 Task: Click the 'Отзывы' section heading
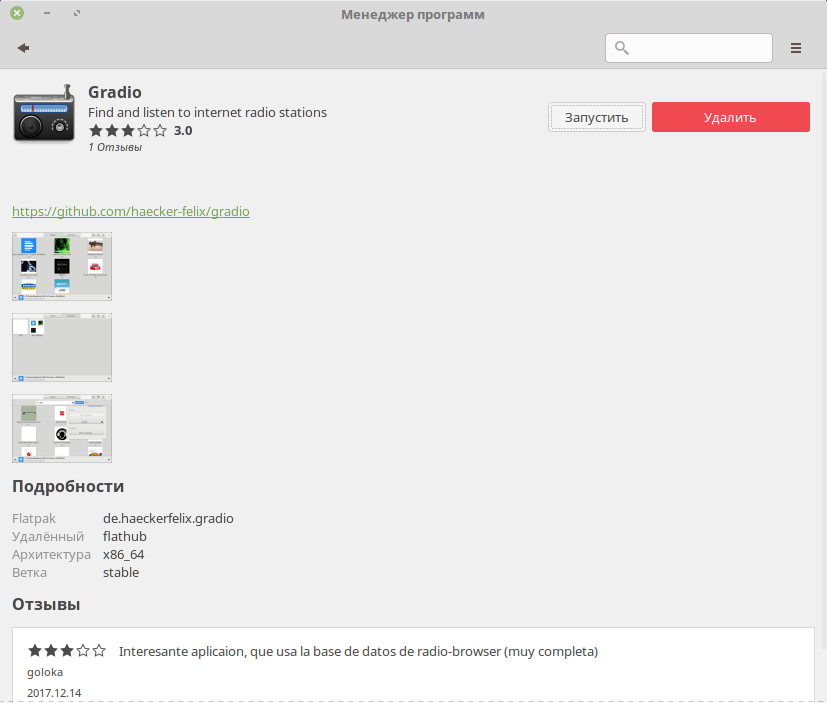tap(46, 604)
